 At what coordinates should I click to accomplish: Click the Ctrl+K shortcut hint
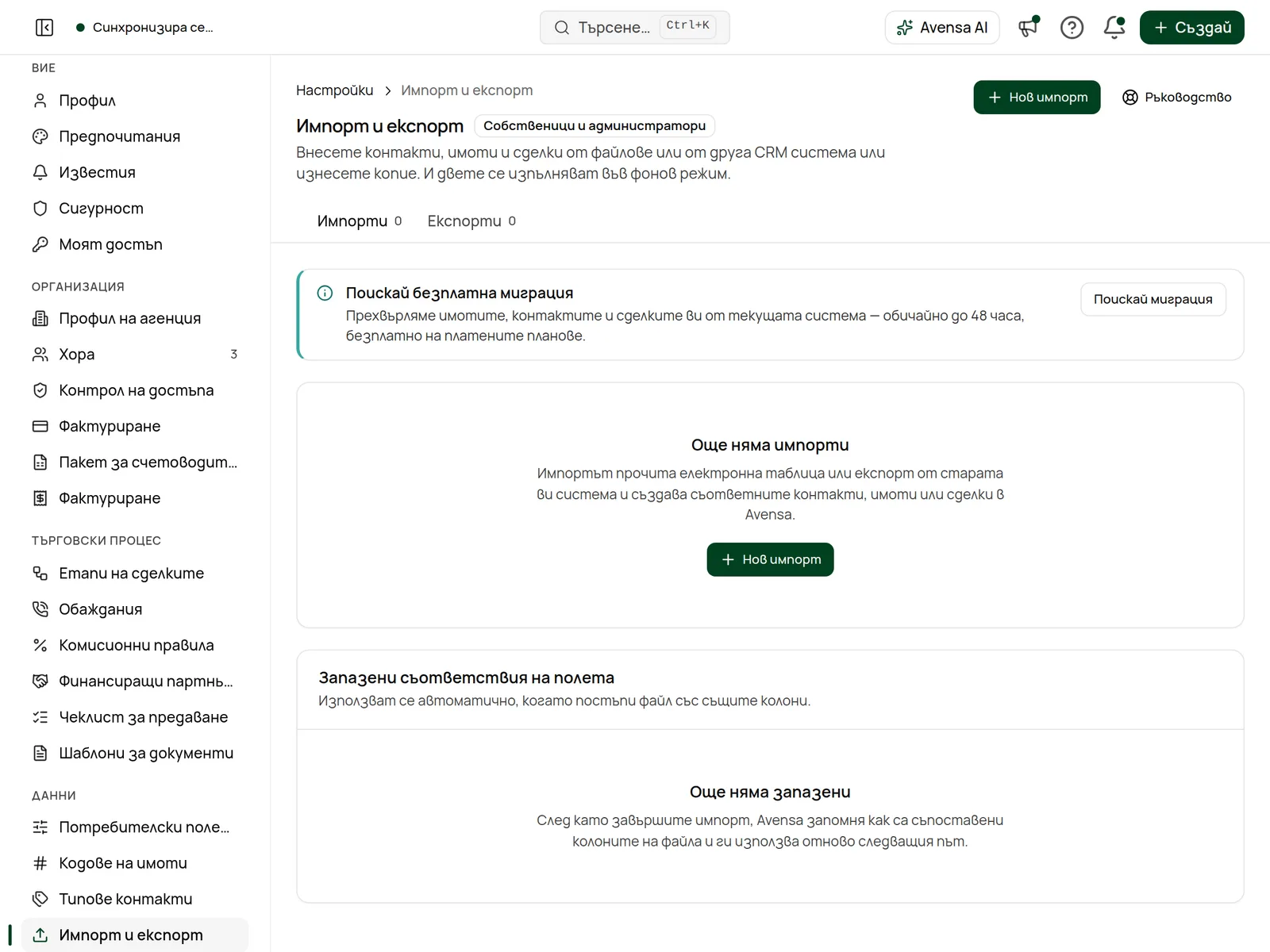point(687,25)
